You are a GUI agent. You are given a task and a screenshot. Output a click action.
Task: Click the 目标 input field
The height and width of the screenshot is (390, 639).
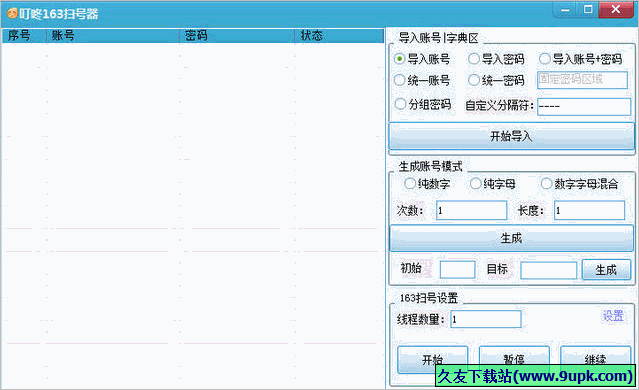[x=549, y=270]
